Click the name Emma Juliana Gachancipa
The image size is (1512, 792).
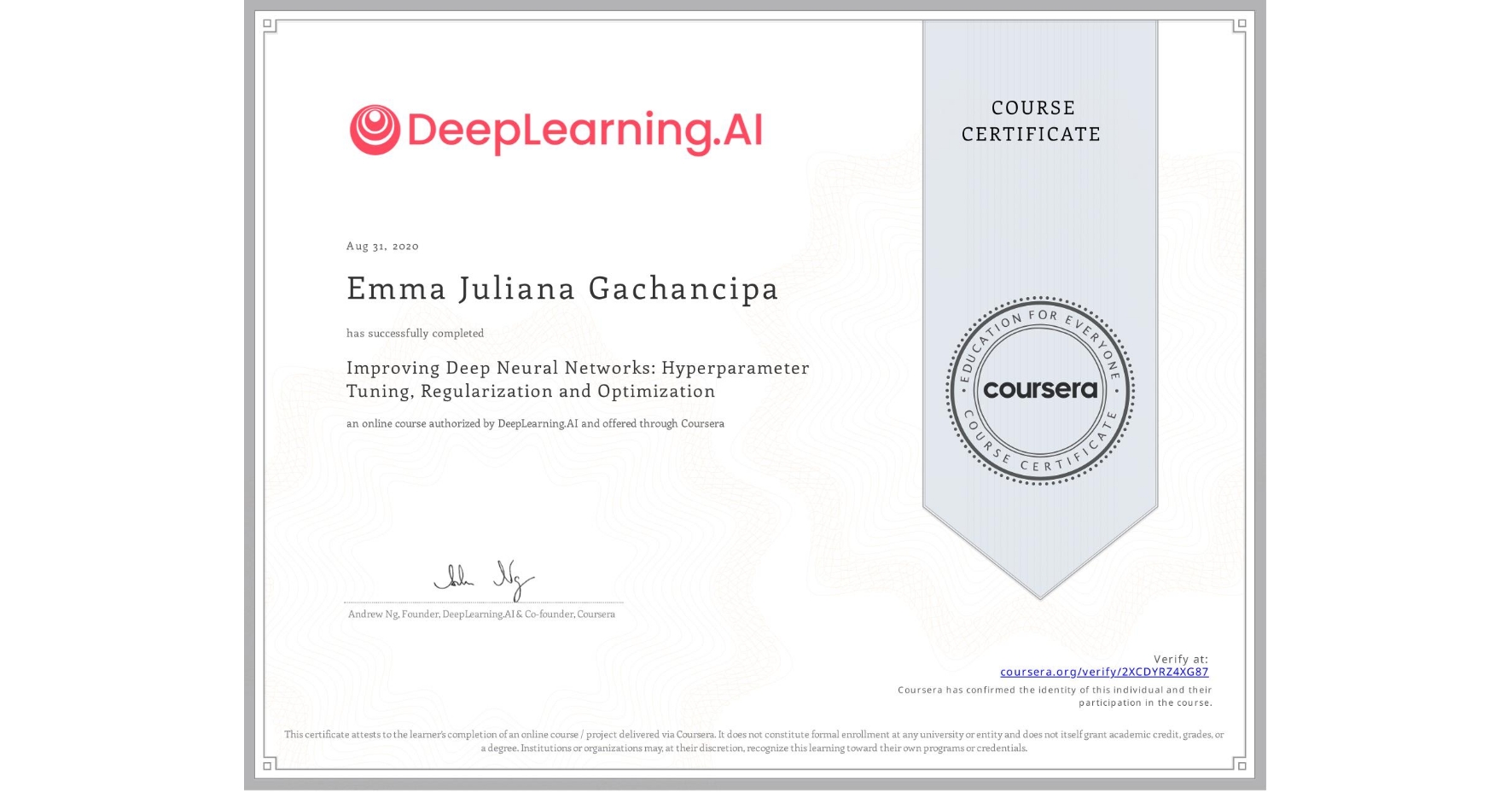[x=561, y=289]
